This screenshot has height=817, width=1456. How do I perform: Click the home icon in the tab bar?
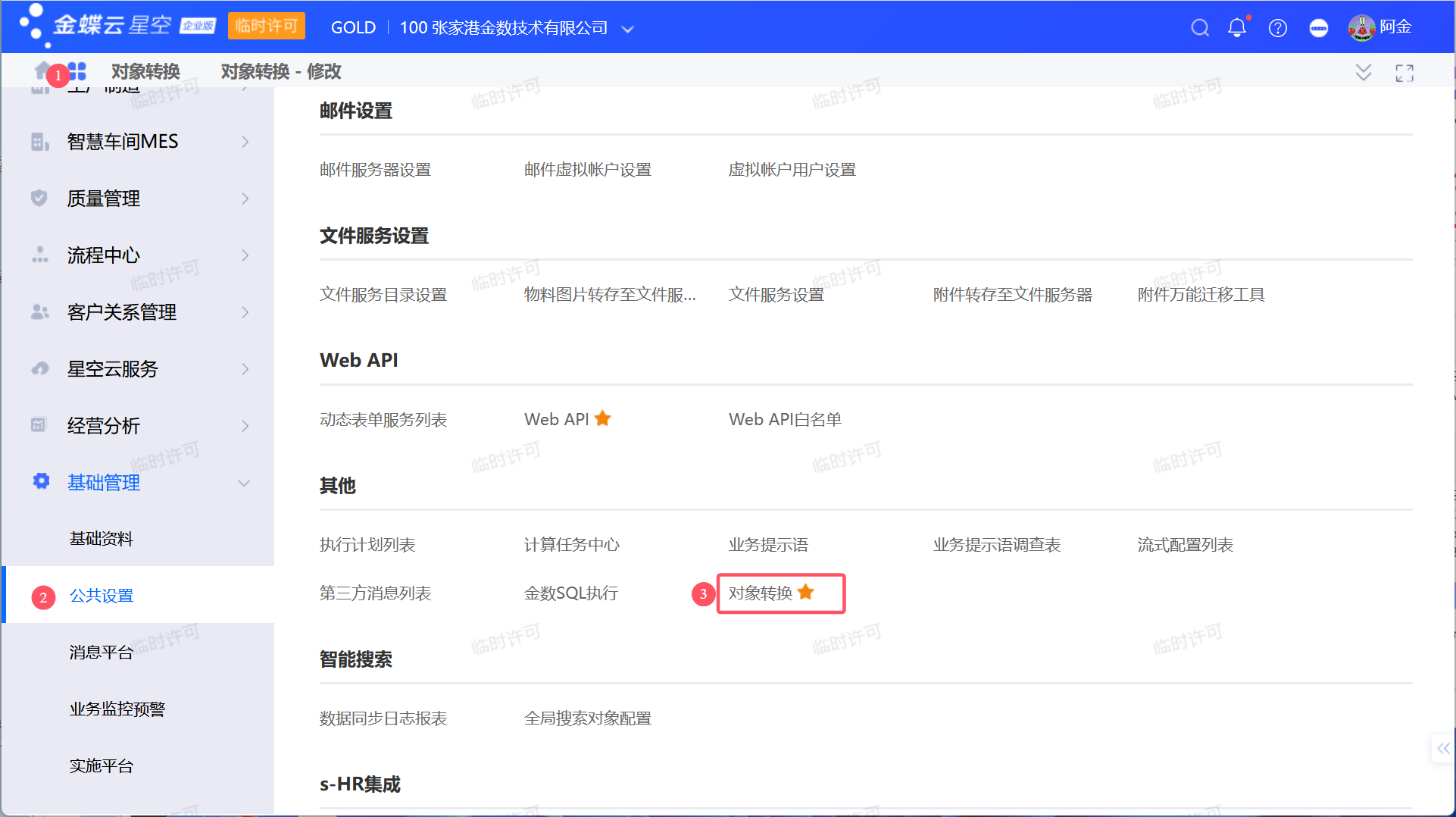[x=42, y=70]
